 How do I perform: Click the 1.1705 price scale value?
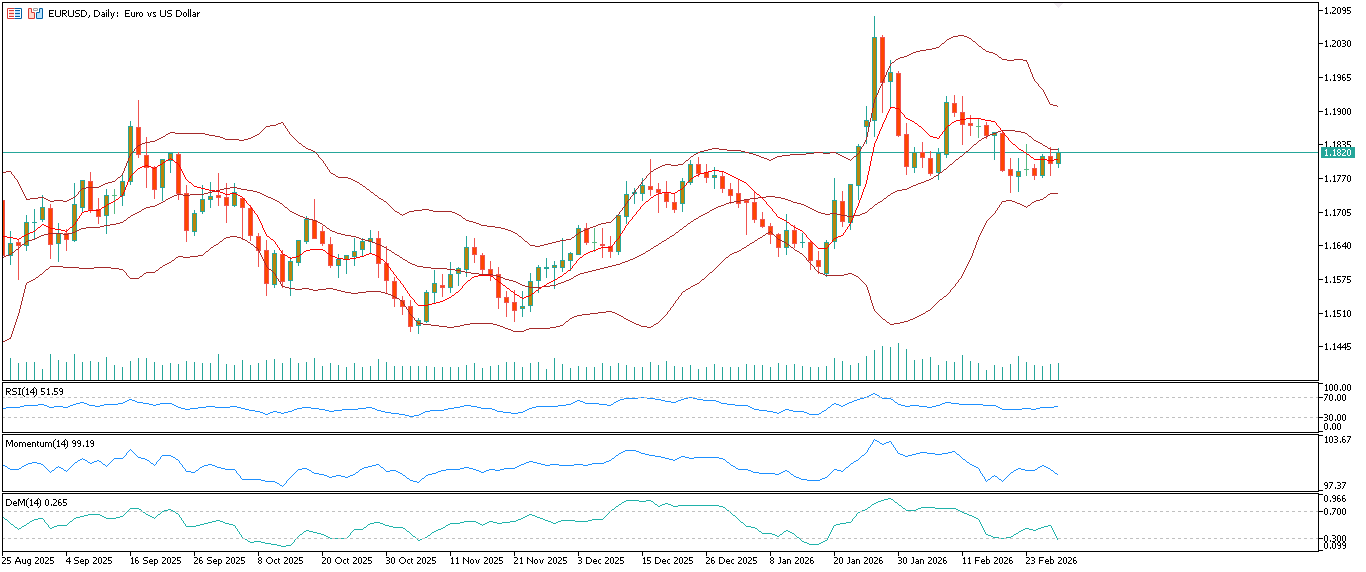tap(1338, 213)
